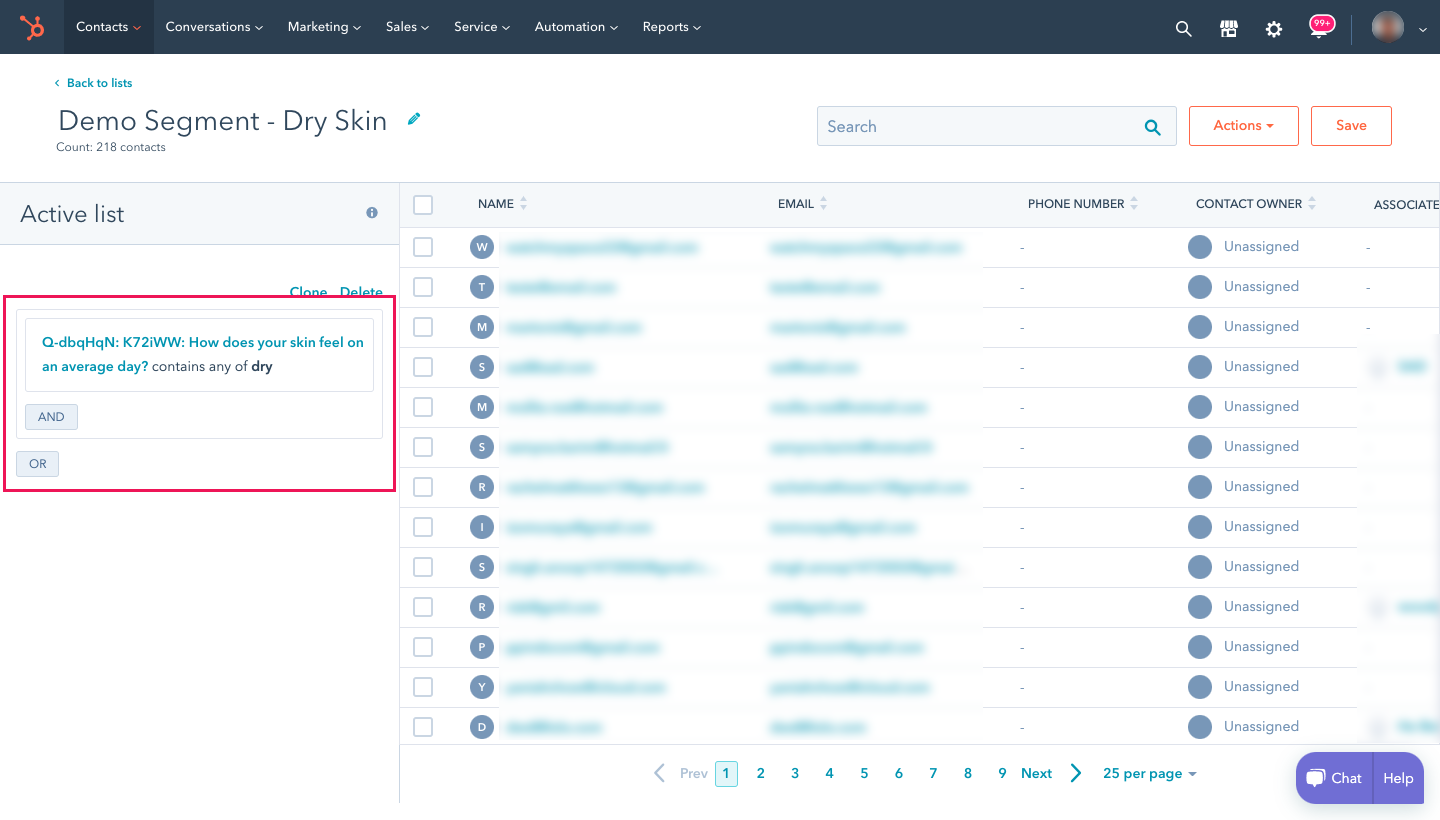Click the HubSpot sprocket logo
The image size is (1440, 820).
[x=33, y=27]
